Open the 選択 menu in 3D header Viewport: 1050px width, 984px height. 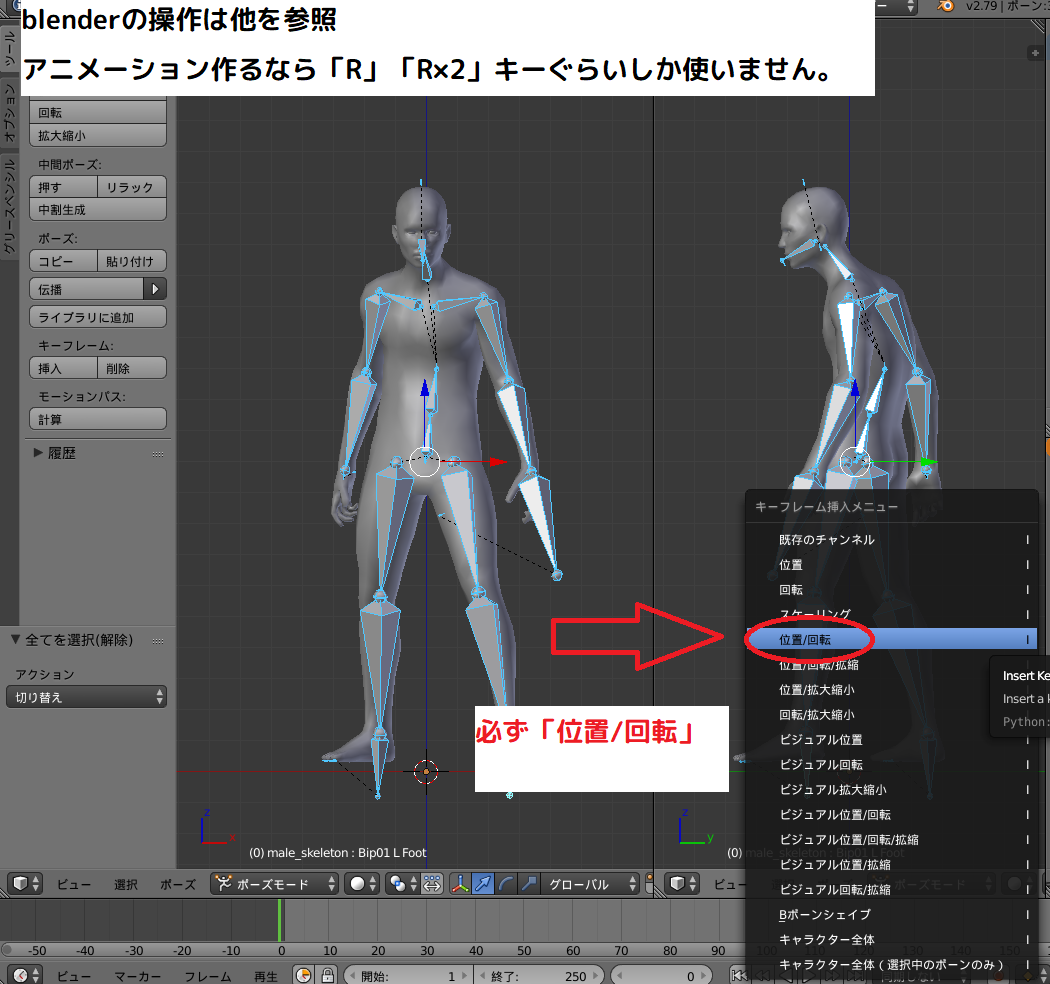126,884
